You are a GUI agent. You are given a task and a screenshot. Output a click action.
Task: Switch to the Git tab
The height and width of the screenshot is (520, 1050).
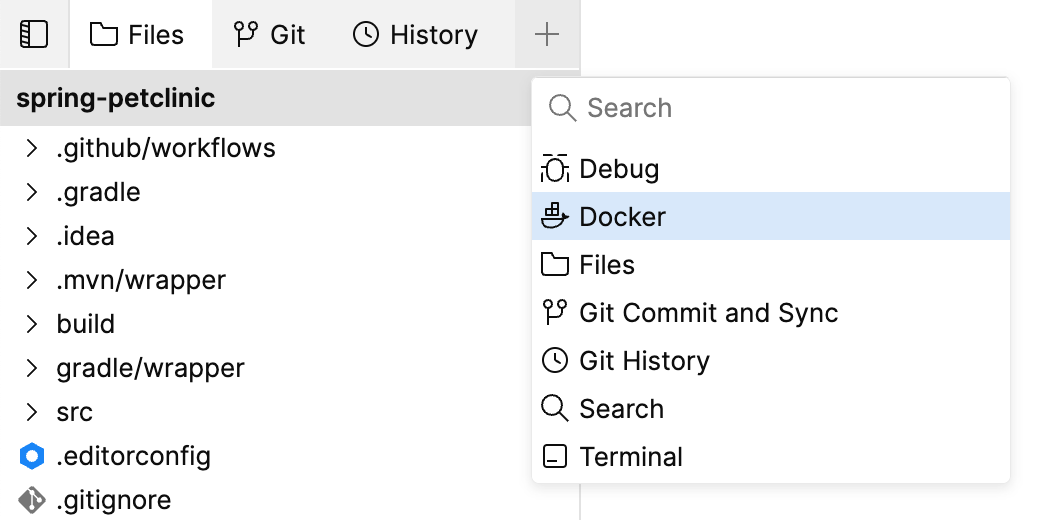(269, 35)
